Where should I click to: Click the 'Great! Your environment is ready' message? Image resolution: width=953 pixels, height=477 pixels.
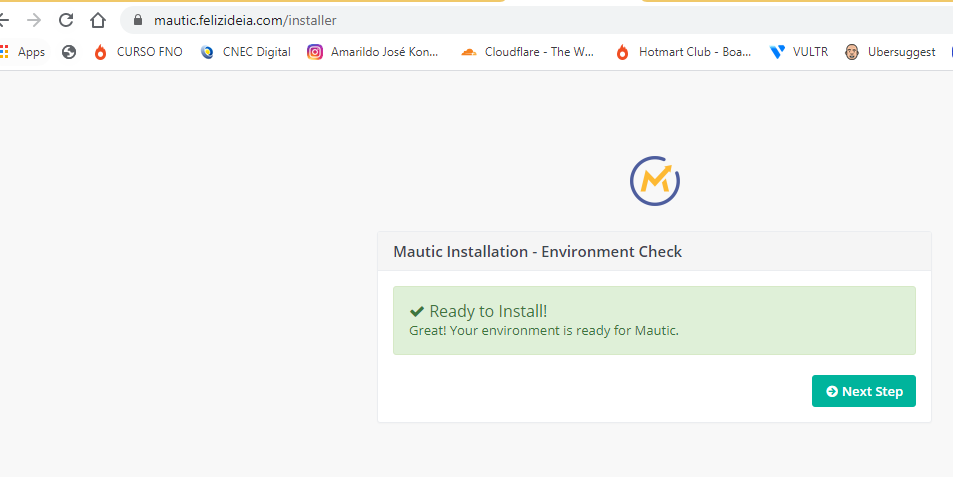pyautogui.click(x=543, y=331)
